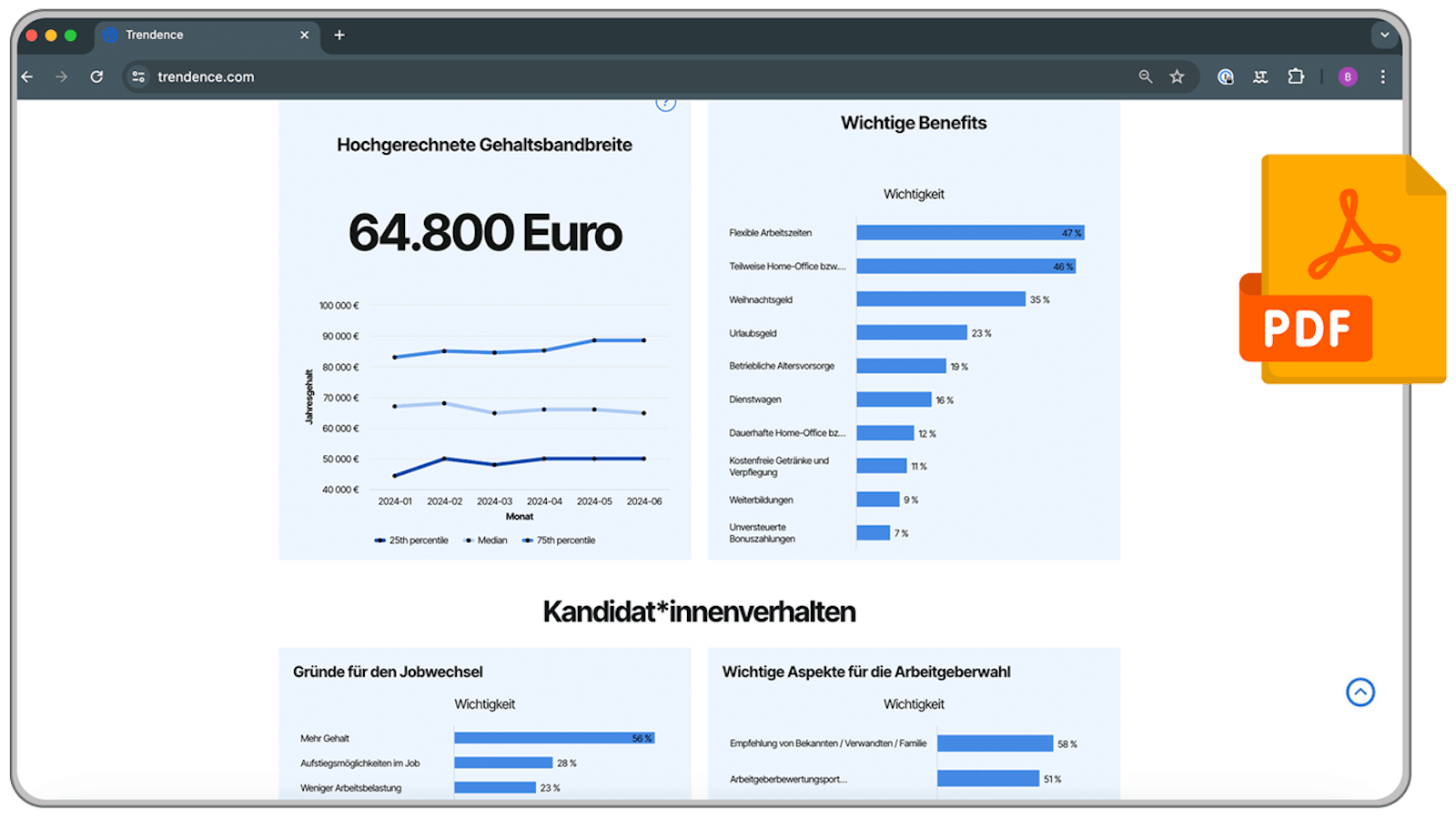
Task: Select the Trendence tab
Action: tap(207, 35)
